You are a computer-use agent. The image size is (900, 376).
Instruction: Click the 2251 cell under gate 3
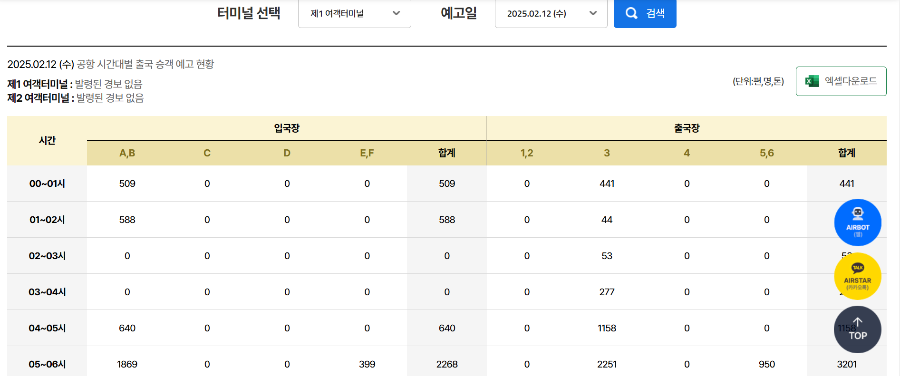[x=607, y=364]
